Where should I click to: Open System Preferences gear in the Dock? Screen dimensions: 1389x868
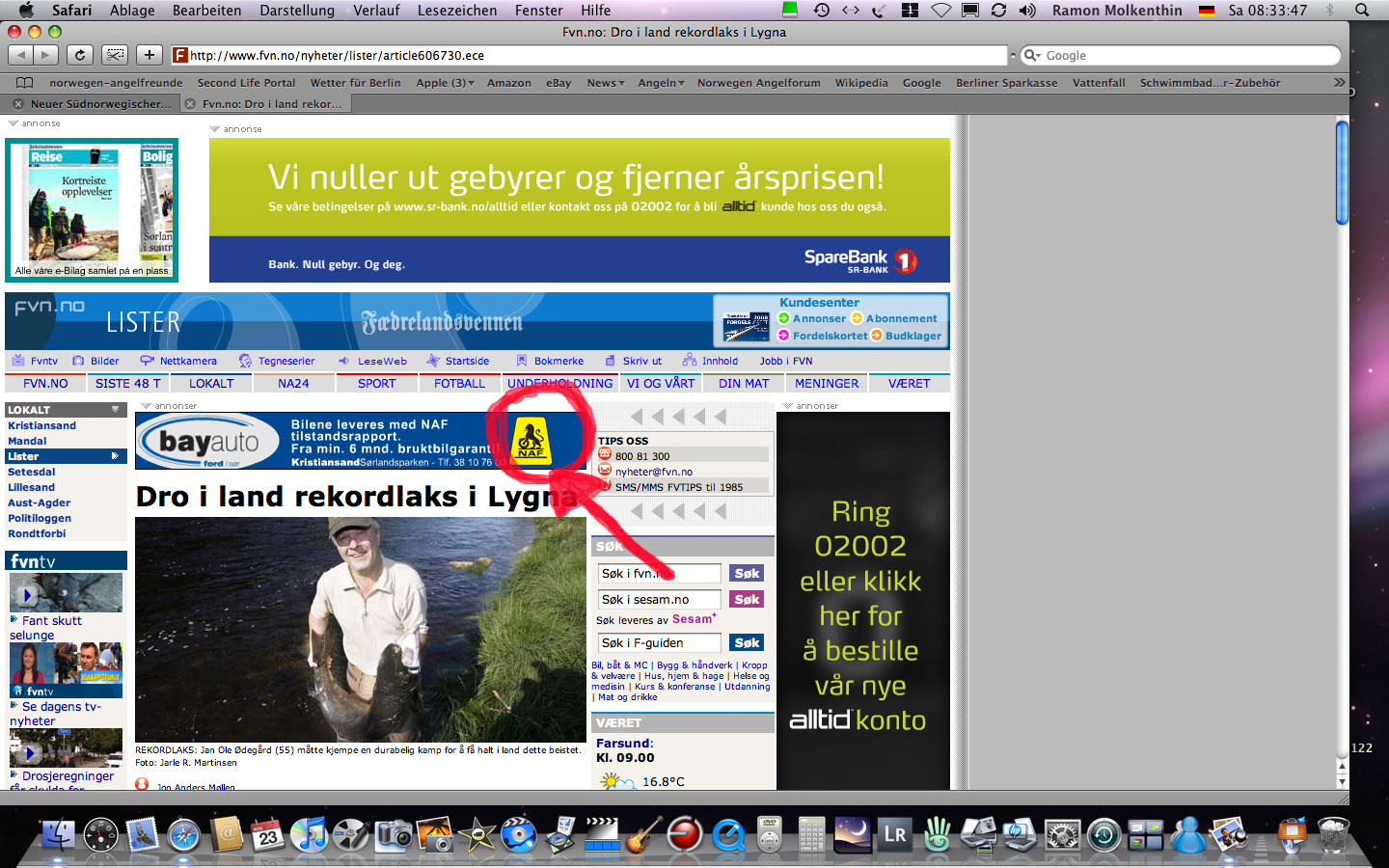(1062, 834)
